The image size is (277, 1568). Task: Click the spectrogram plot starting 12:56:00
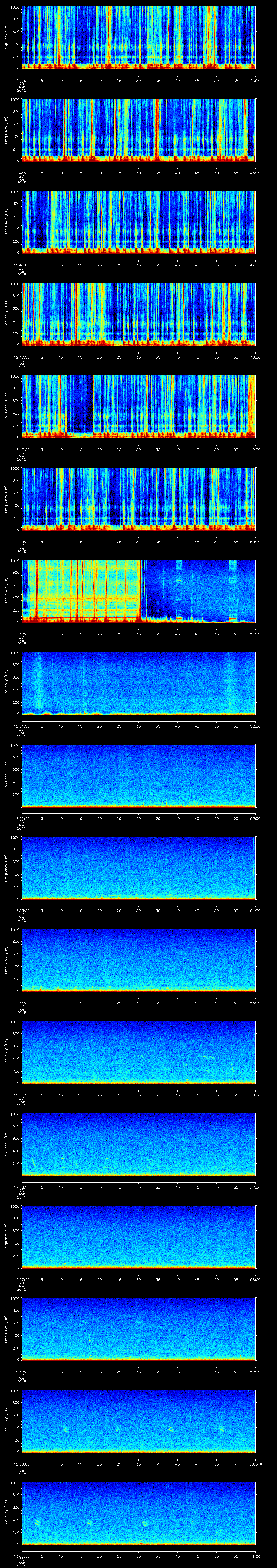point(138,1144)
